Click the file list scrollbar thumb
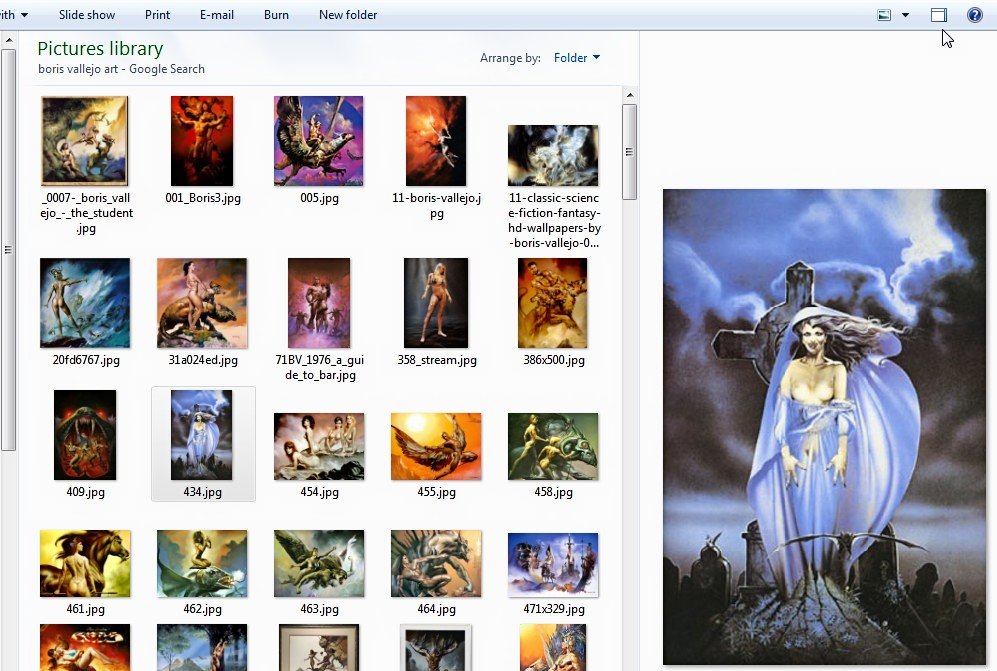Image resolution: width=997 pixels, height=671 pixels. click(629, 152)
